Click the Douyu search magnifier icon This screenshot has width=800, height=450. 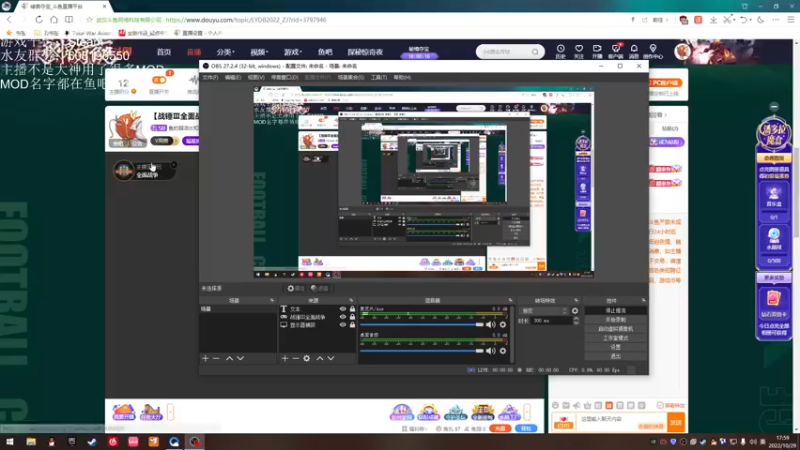pyautogui.click(x=535, y=52)
